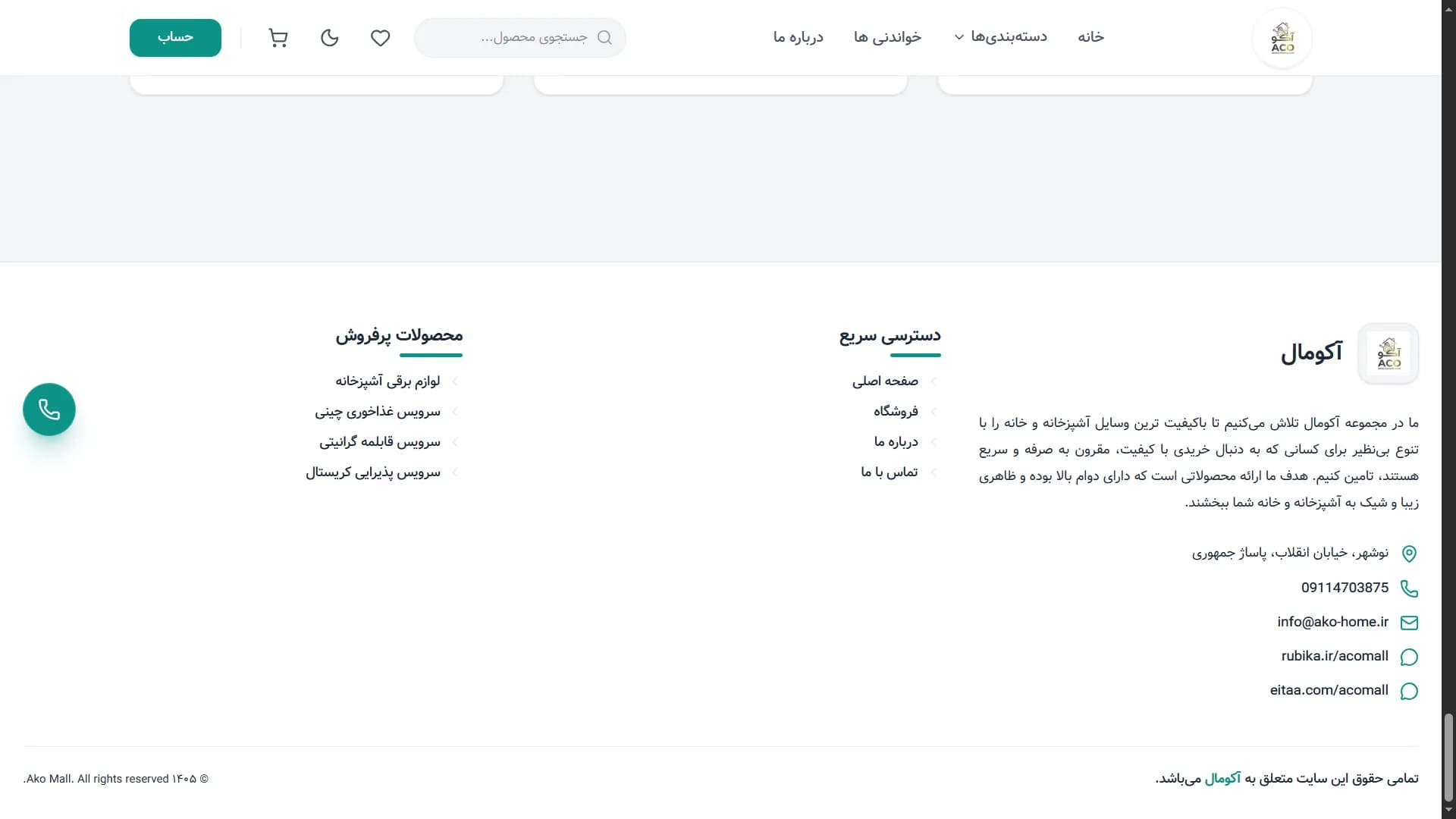This screenshot has width=1456, height=819.
Task: Open the تماس با ما footer link
Action: tap(889, 472)
